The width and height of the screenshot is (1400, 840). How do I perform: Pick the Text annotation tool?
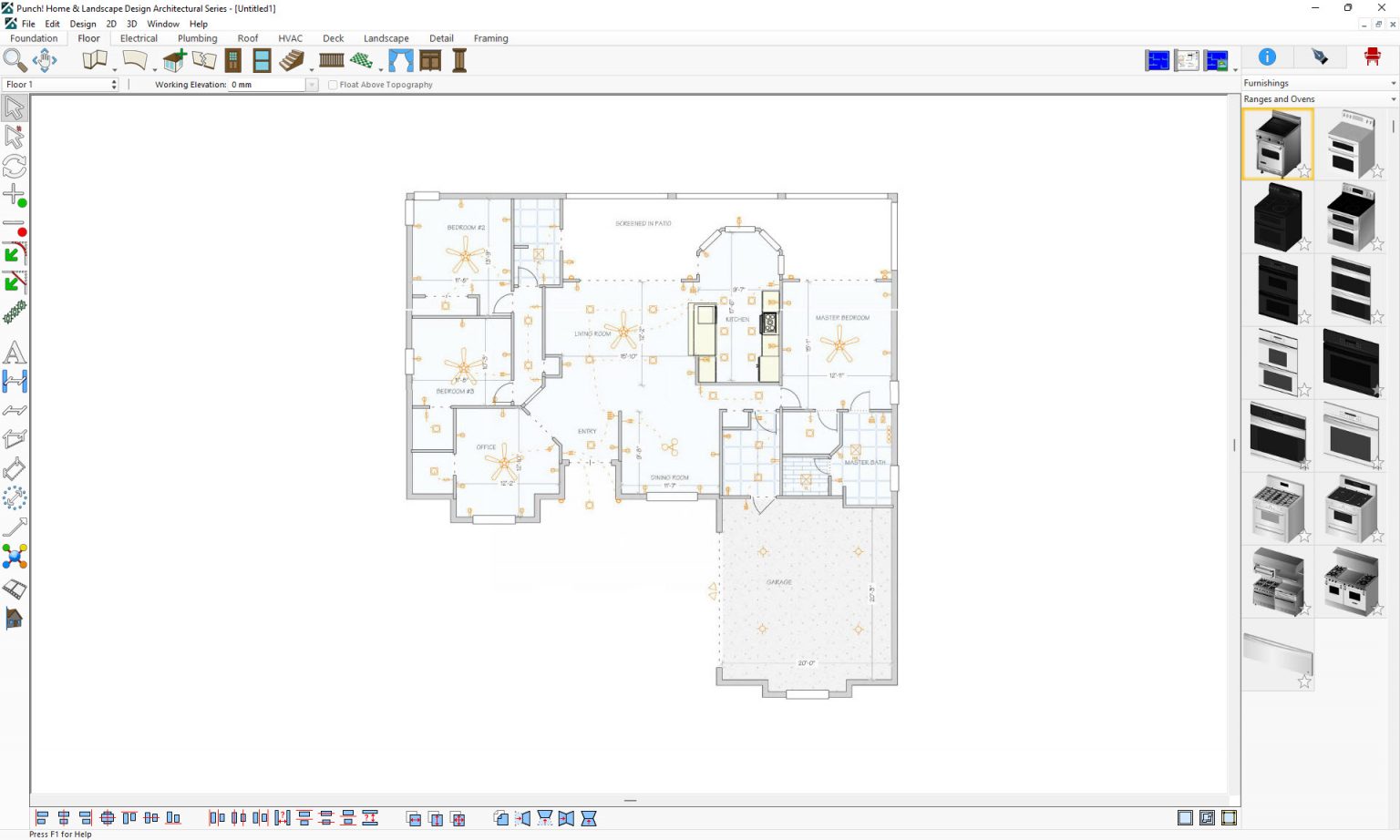[15, 353]
